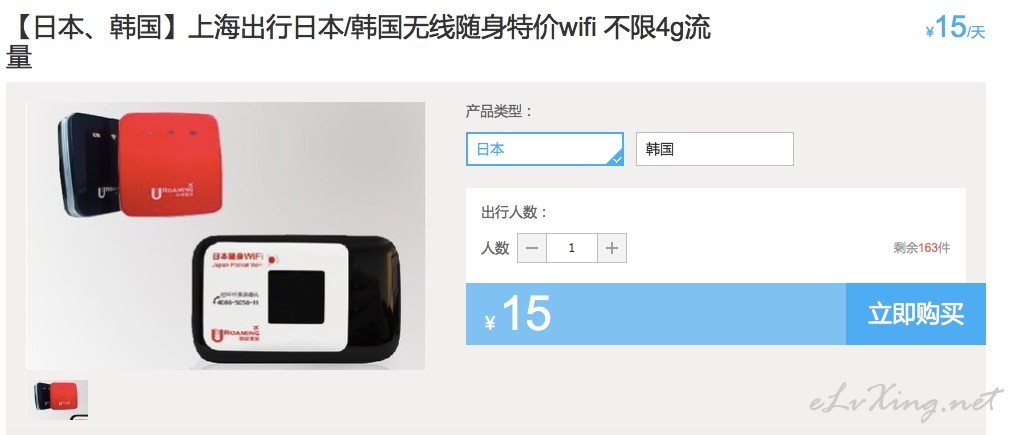Click the product title text
The width and height of the screenshot is (1014, 435).
[x=358, y=43]
